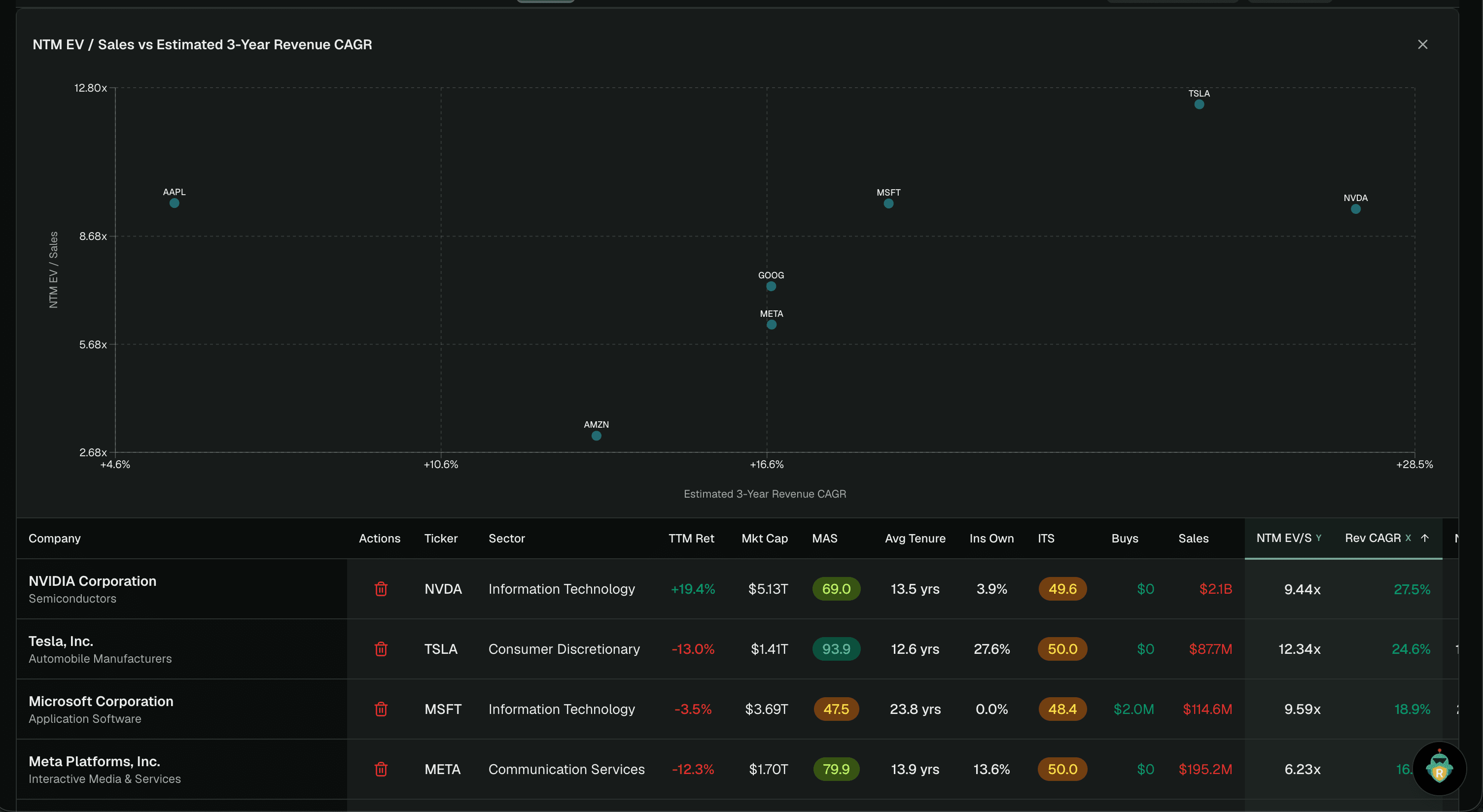Click the $2.0M Buys value

tap(1133, 709)
